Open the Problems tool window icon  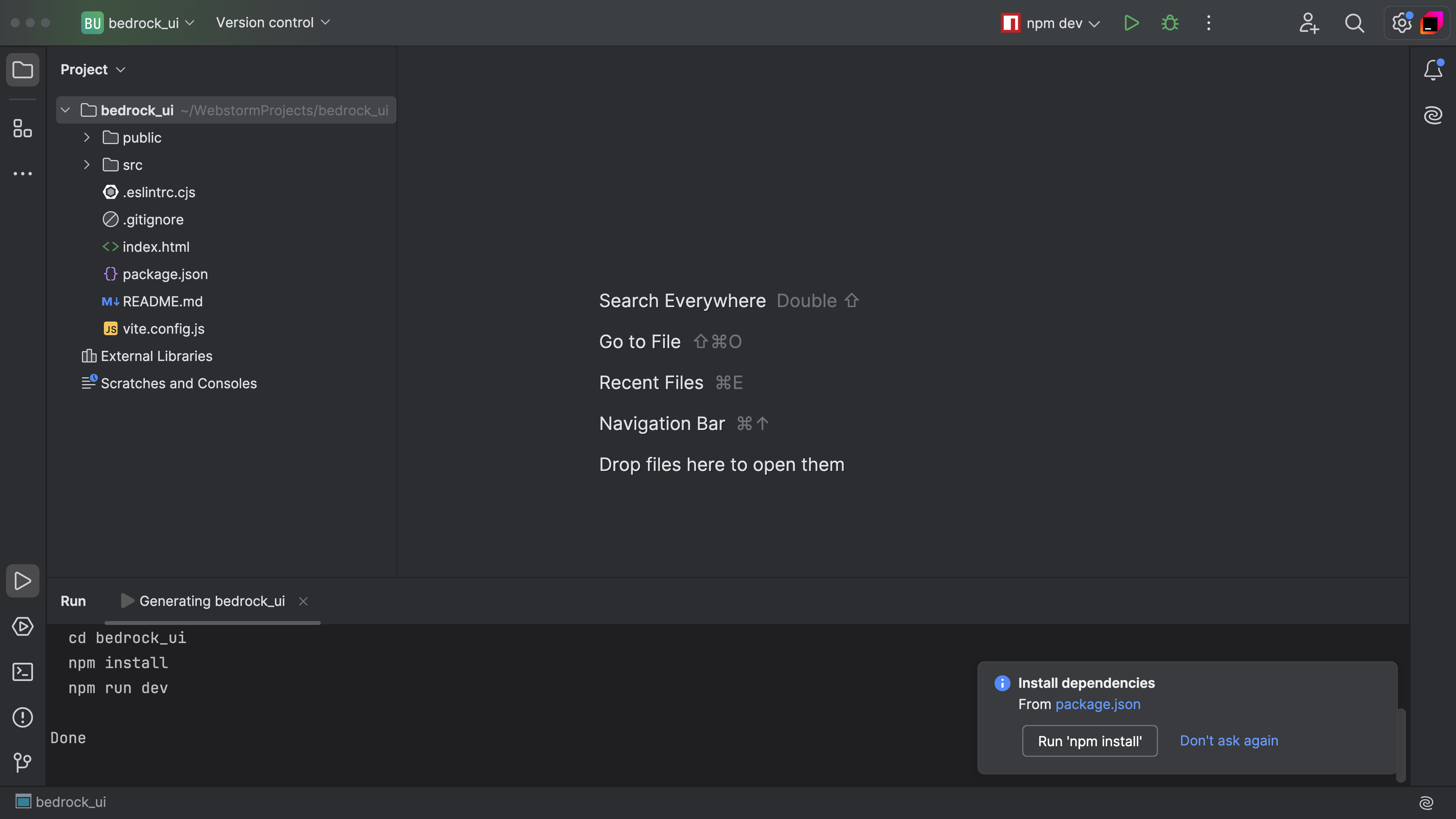[23, 717]
